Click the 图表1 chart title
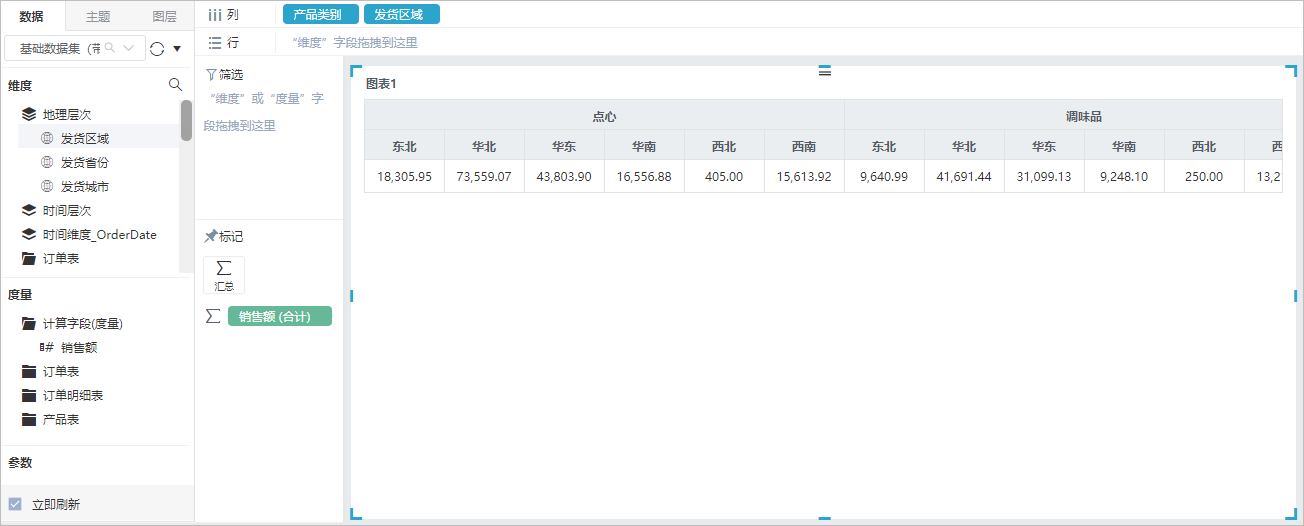The height and width of the screenshot is (526, 1304). pos(381,84)
